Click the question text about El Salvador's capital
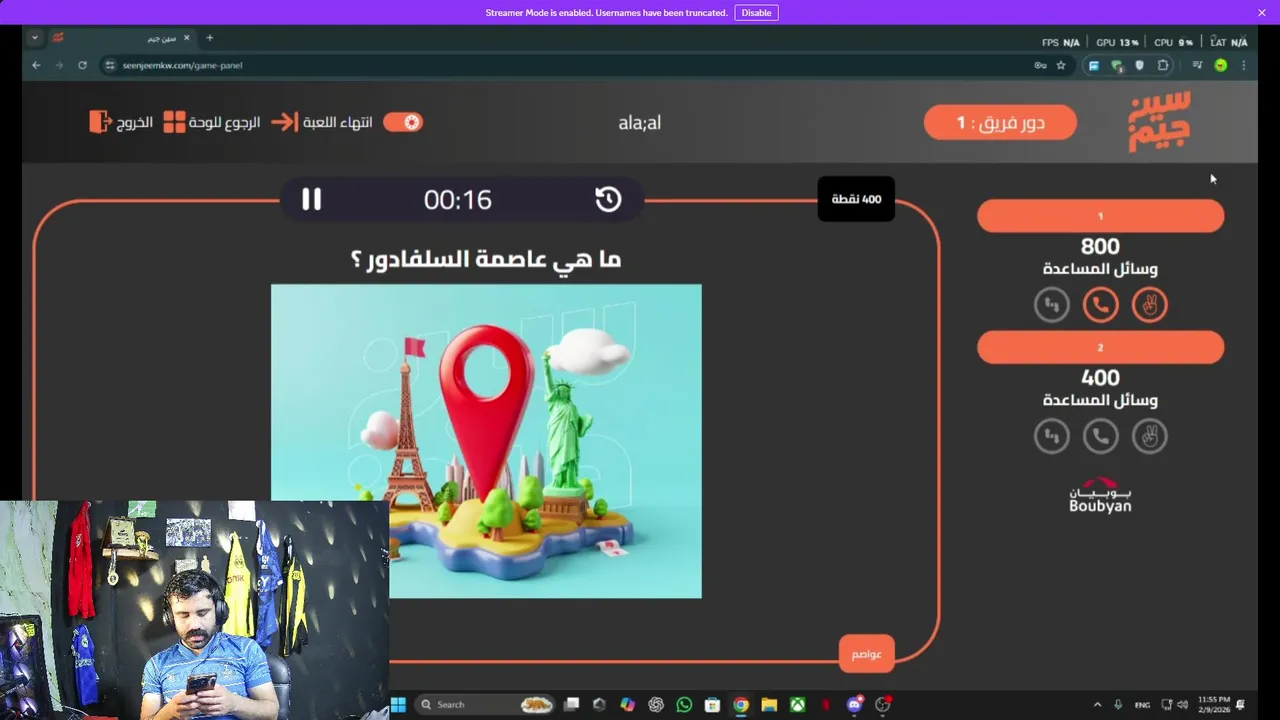The height and width of the screenshot is (720, 1280). (486, 259)
